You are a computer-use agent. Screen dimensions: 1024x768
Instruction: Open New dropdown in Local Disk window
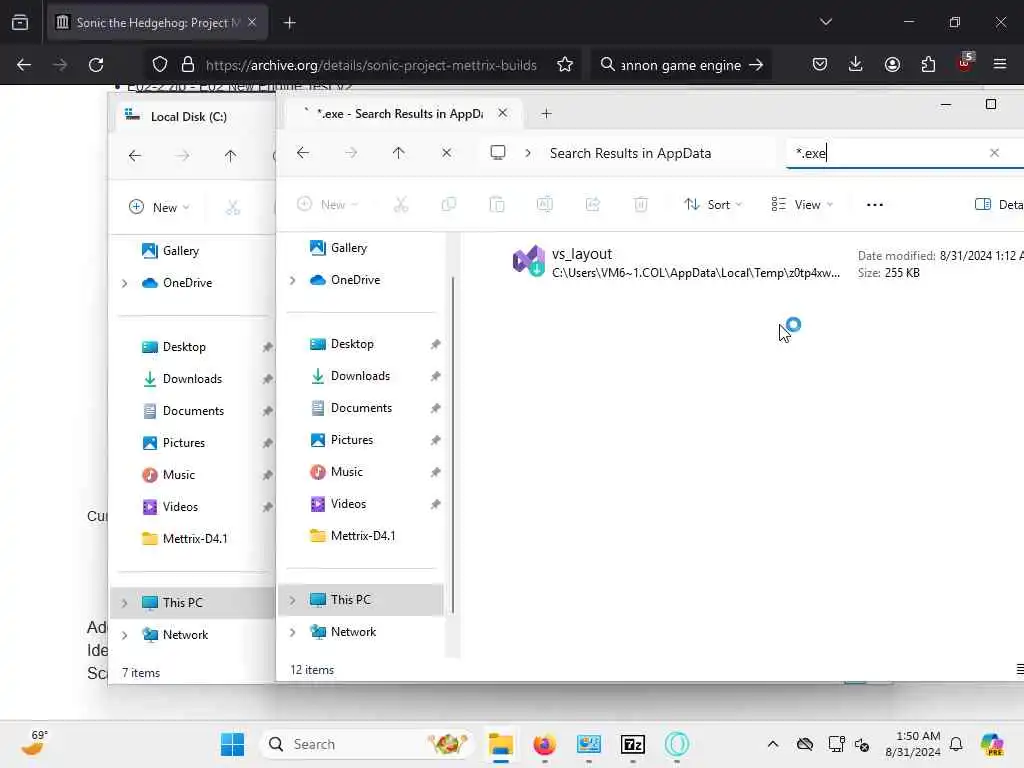coord(159,207)
